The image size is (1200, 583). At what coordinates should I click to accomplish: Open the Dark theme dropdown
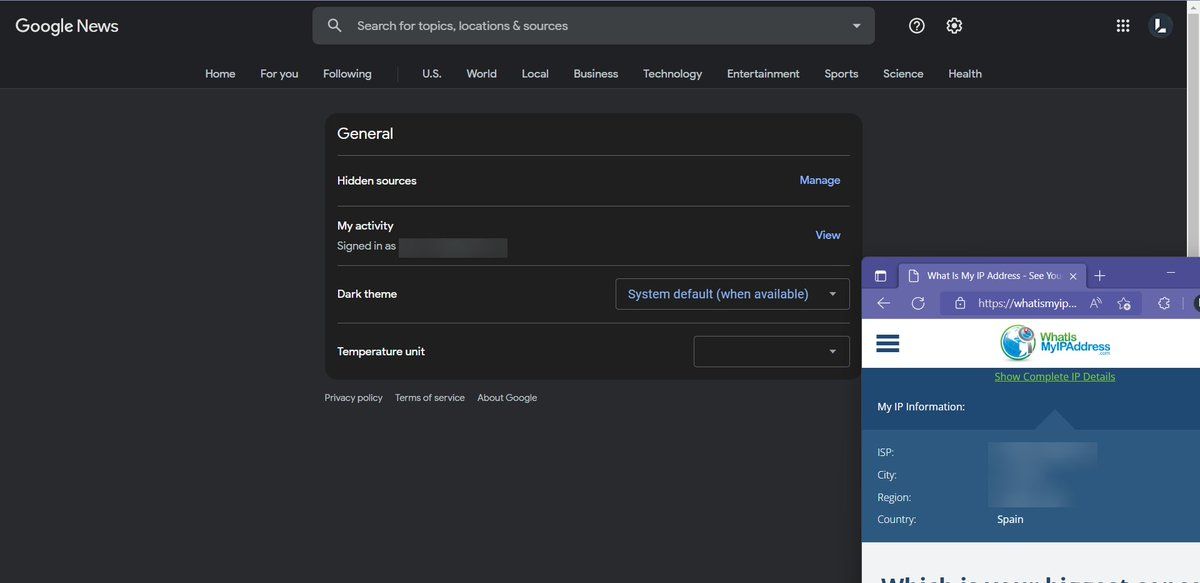(732, 294)
